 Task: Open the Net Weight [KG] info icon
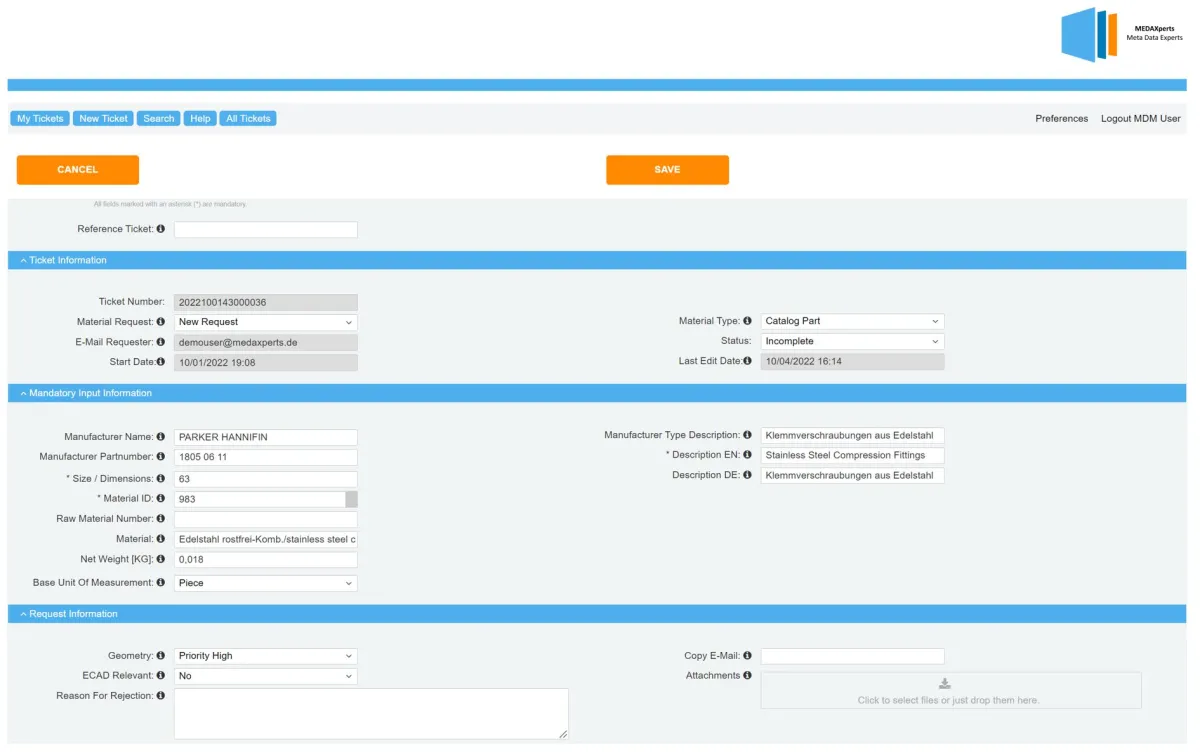click(160, 559)
